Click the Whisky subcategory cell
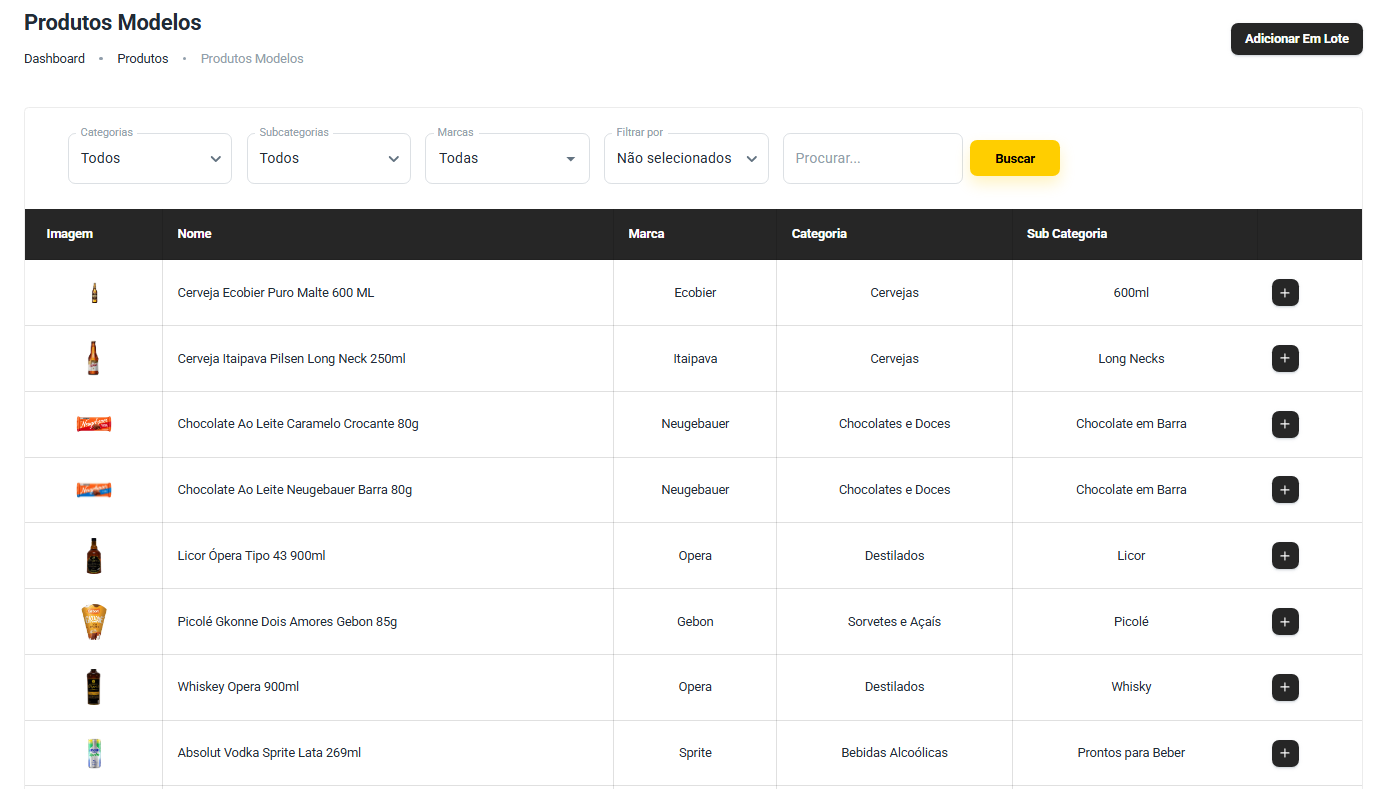 pyautogui.click(x=1131, y=687)
